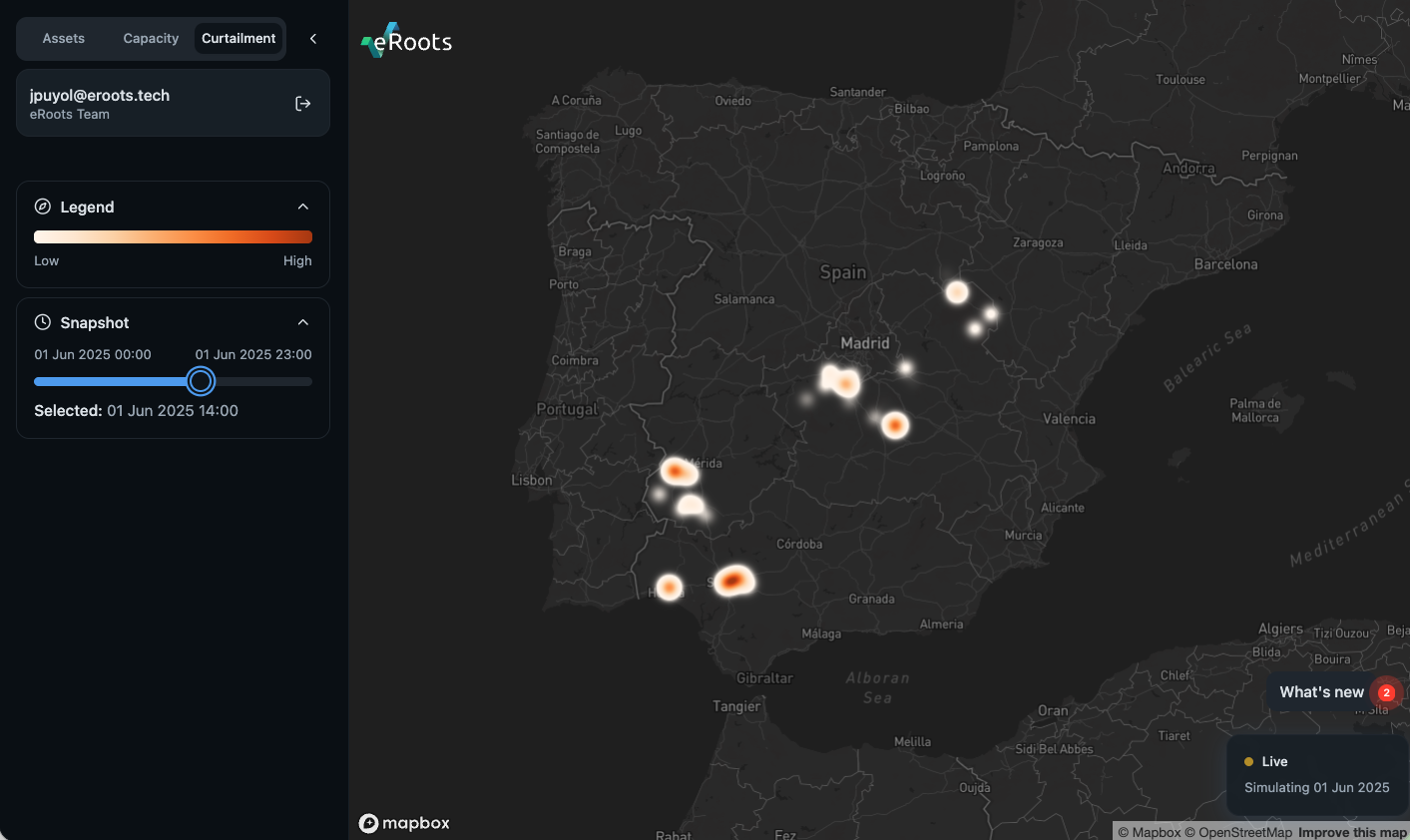Collapse the Snapshot panel
This screenshot has width=1410, height=840.
303,322
